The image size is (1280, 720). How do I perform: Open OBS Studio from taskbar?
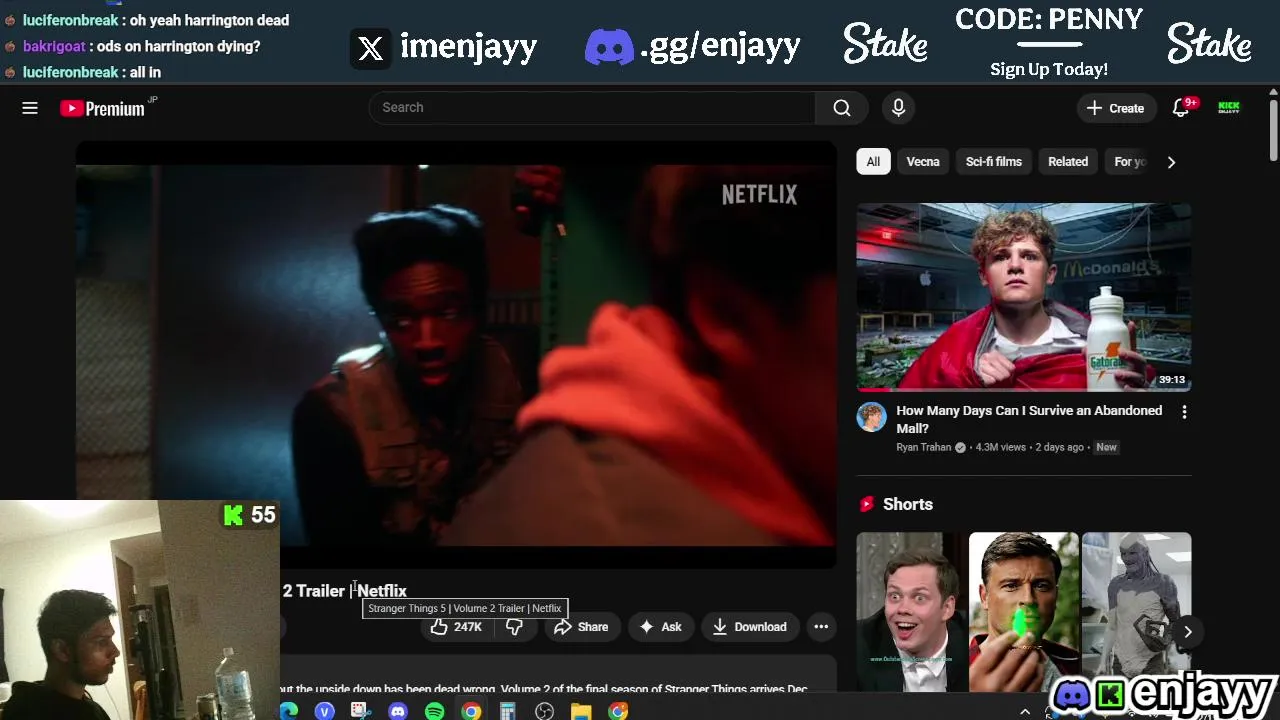(x=545, y=711)
